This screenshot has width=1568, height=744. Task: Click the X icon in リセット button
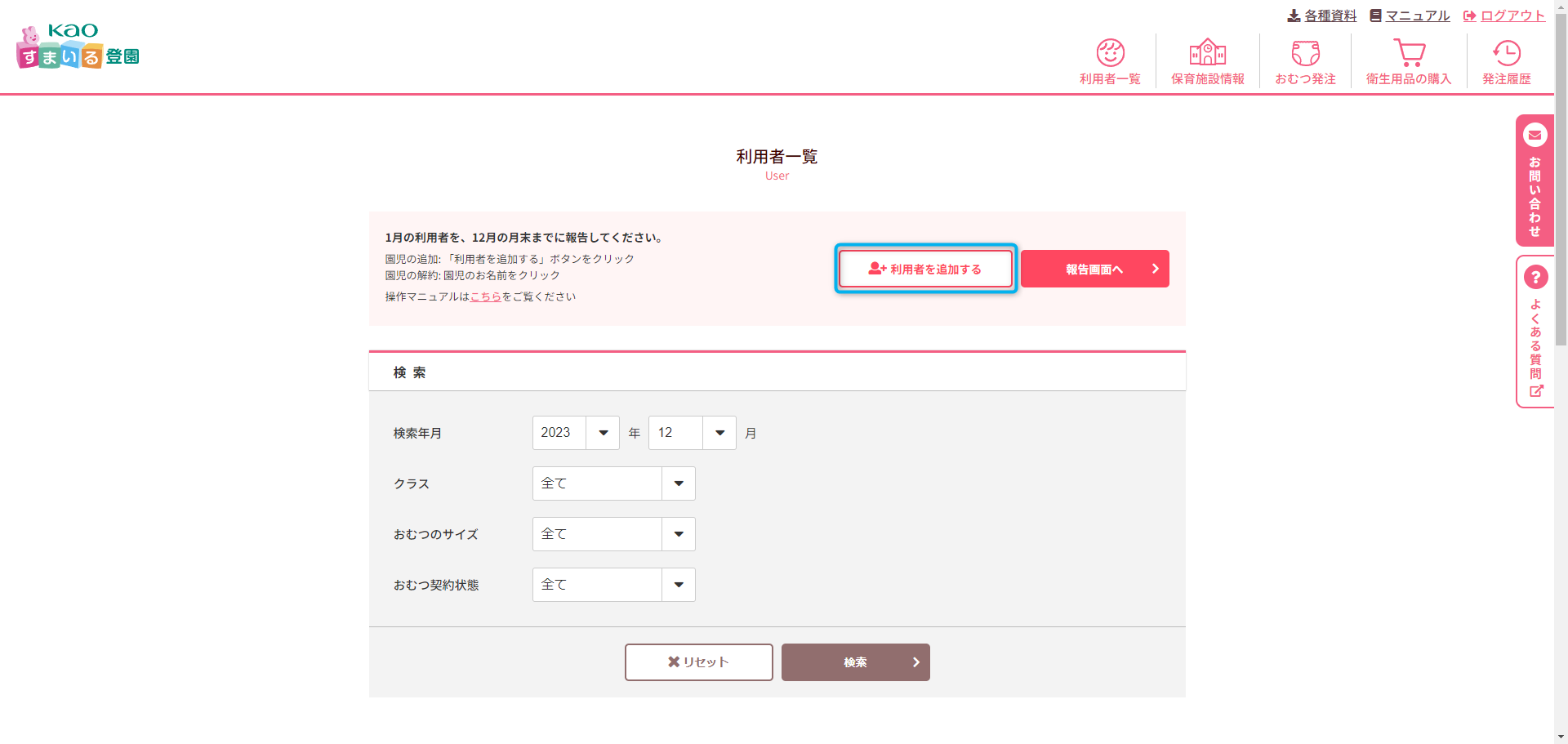pyautogui.click(x=674, y=662)
